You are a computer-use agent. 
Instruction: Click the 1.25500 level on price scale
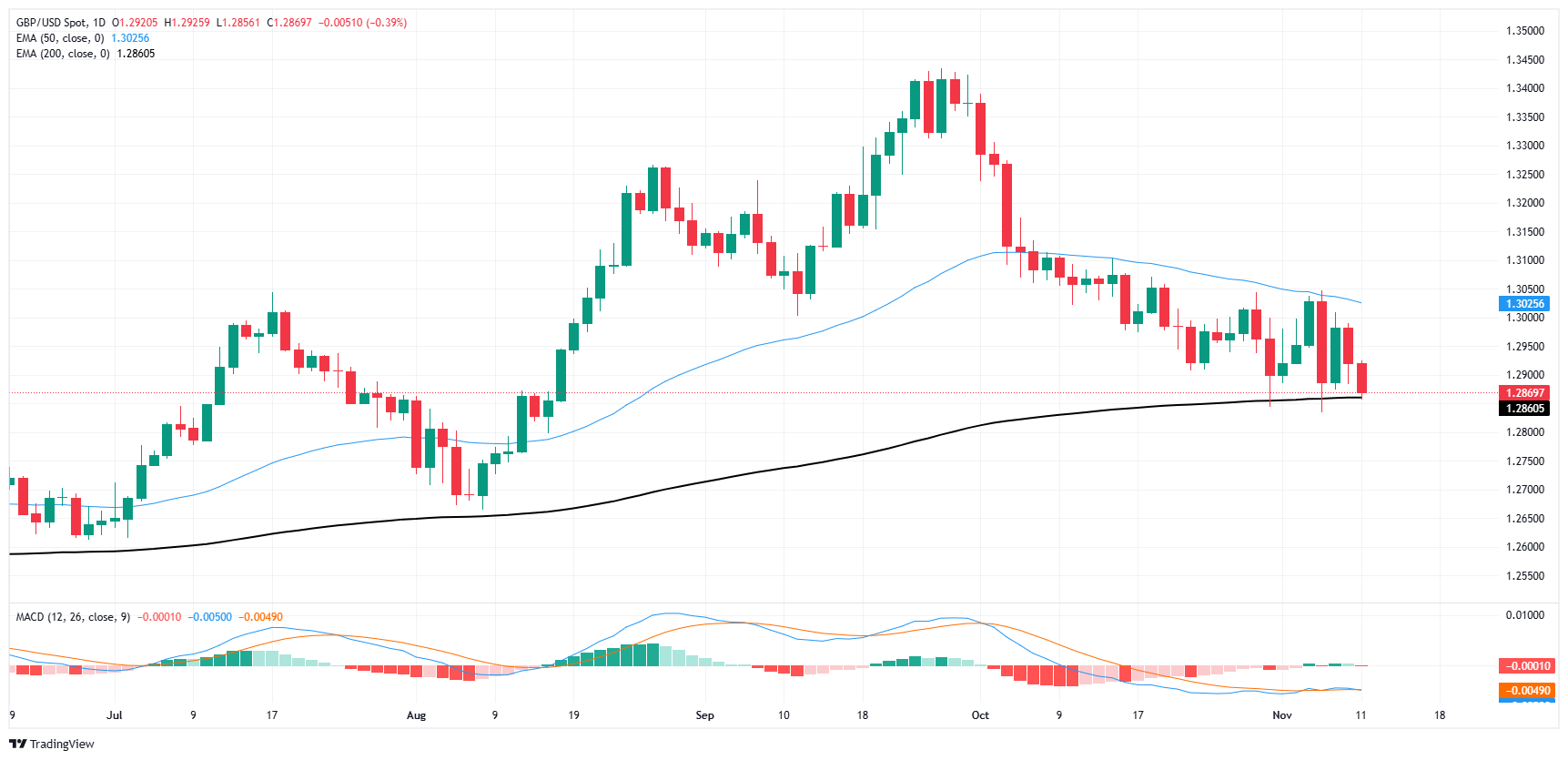[1524, 576]
